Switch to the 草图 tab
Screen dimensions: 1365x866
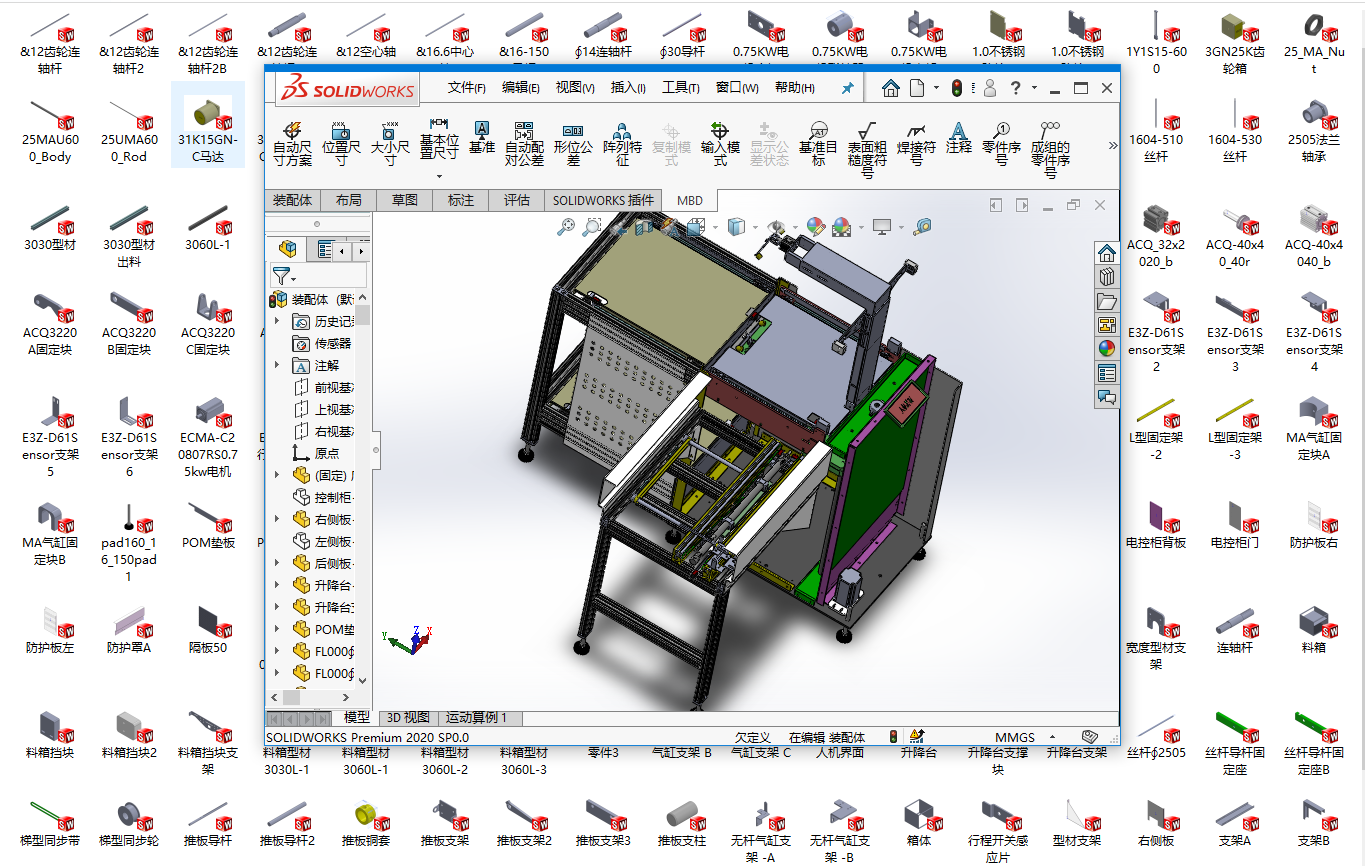(x=405, y=200)
